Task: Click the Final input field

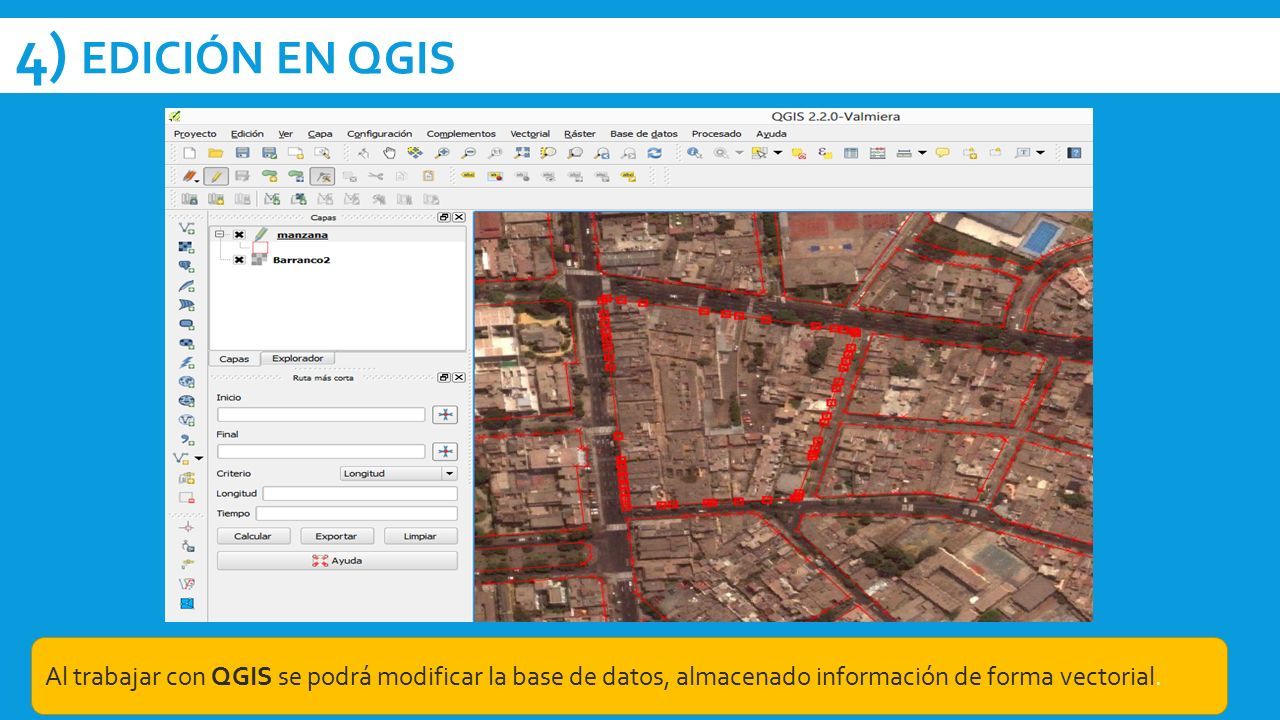Action: [x=321, y=451]
